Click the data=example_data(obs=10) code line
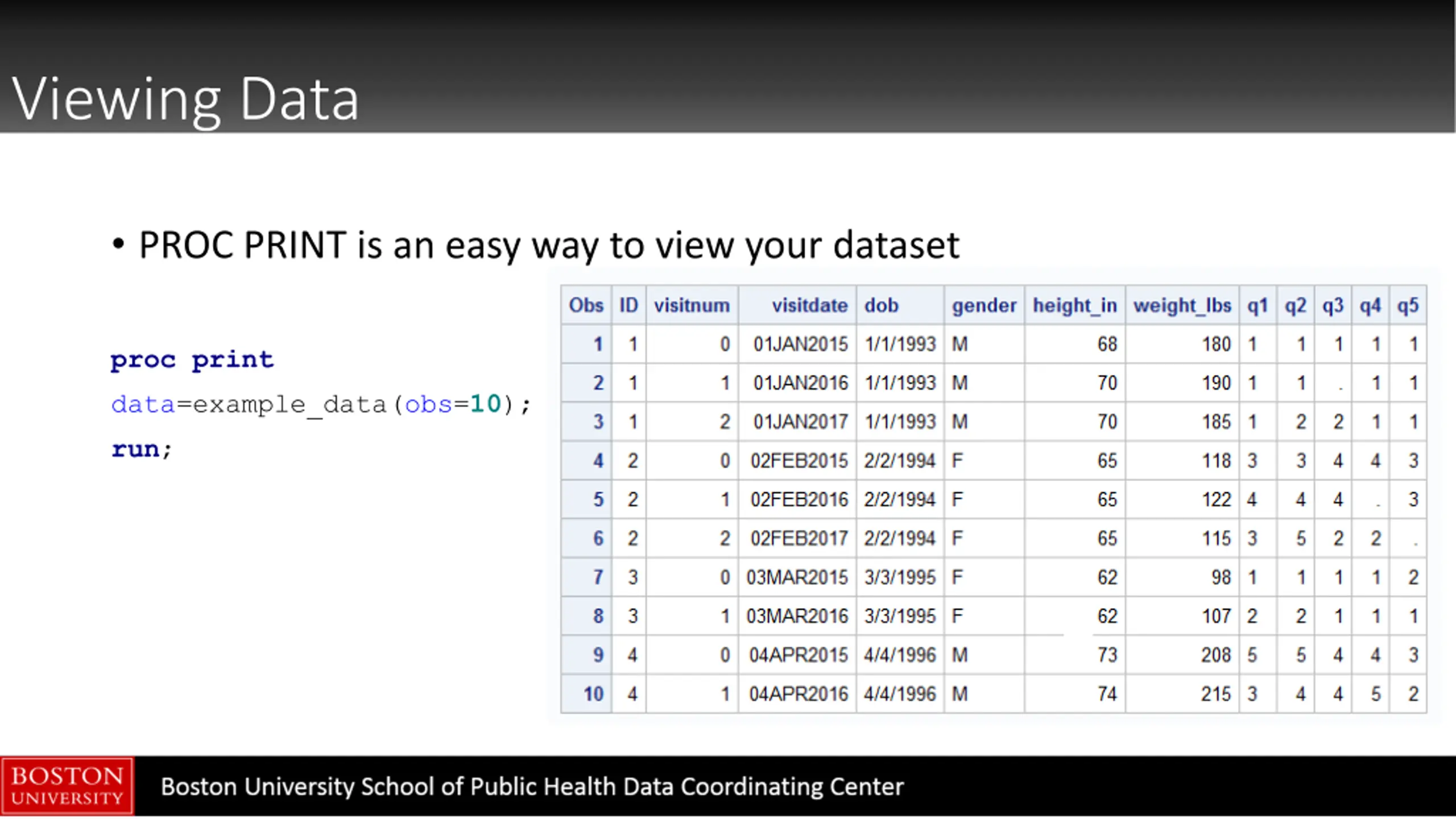This screenshot has width=1456, height=819. 321,404
